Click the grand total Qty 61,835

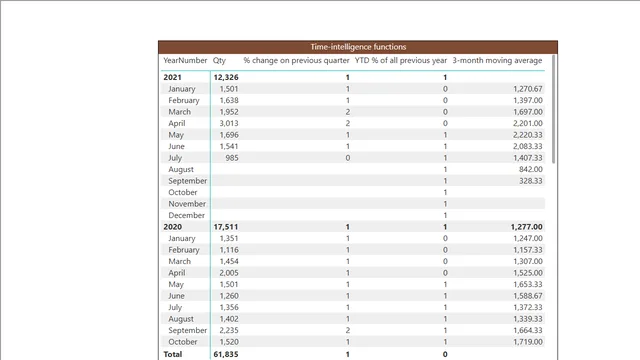click(x=226, y=354)
